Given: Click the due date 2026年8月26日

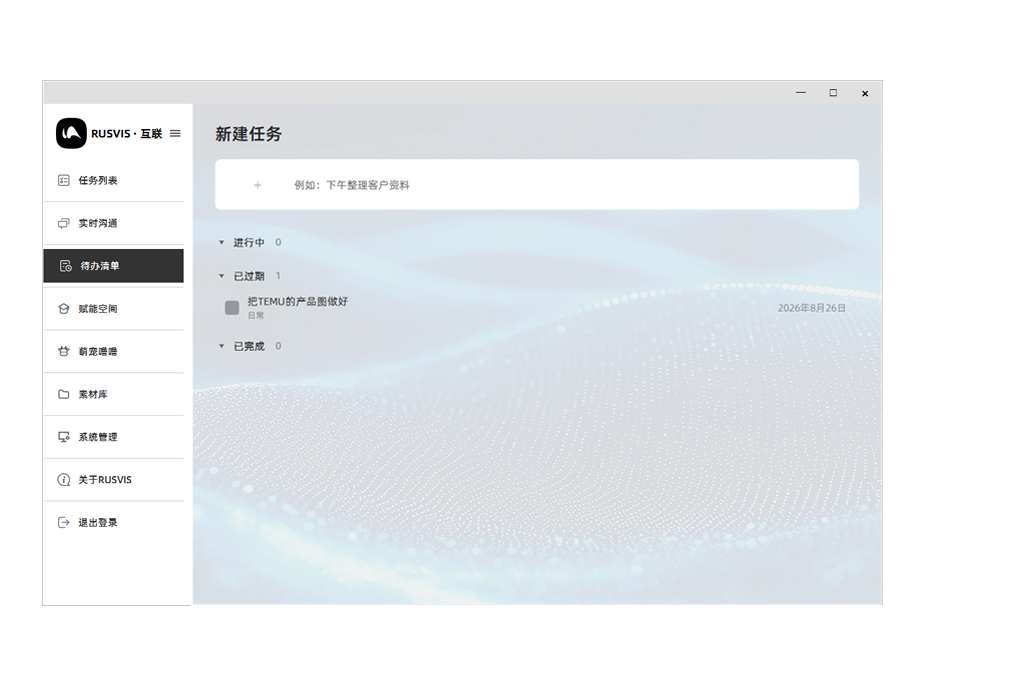Looking at the screenshot, I should 811,308.
